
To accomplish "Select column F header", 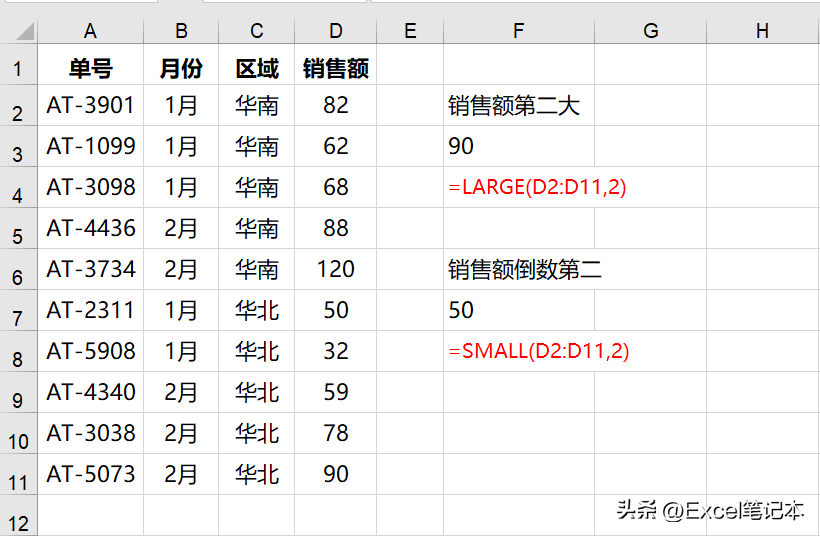I will pyautogui.click(x=519, y=31).
